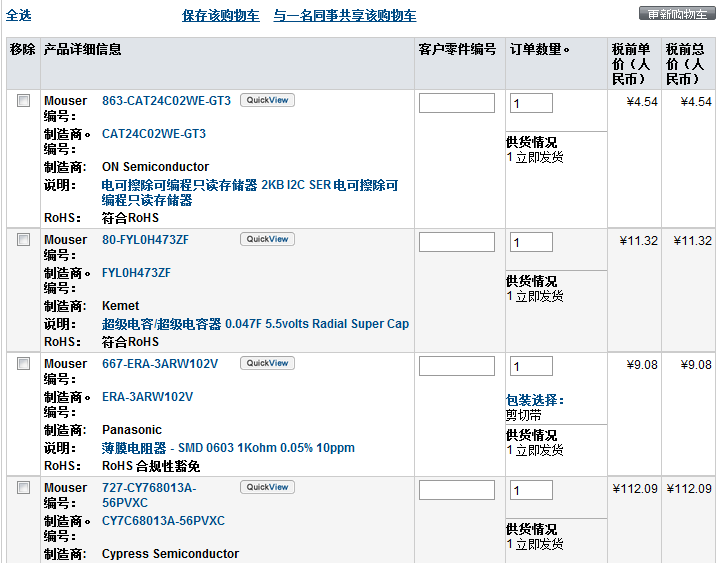Select the ON Semiconductor manufacturer text

tap(155, 166)
